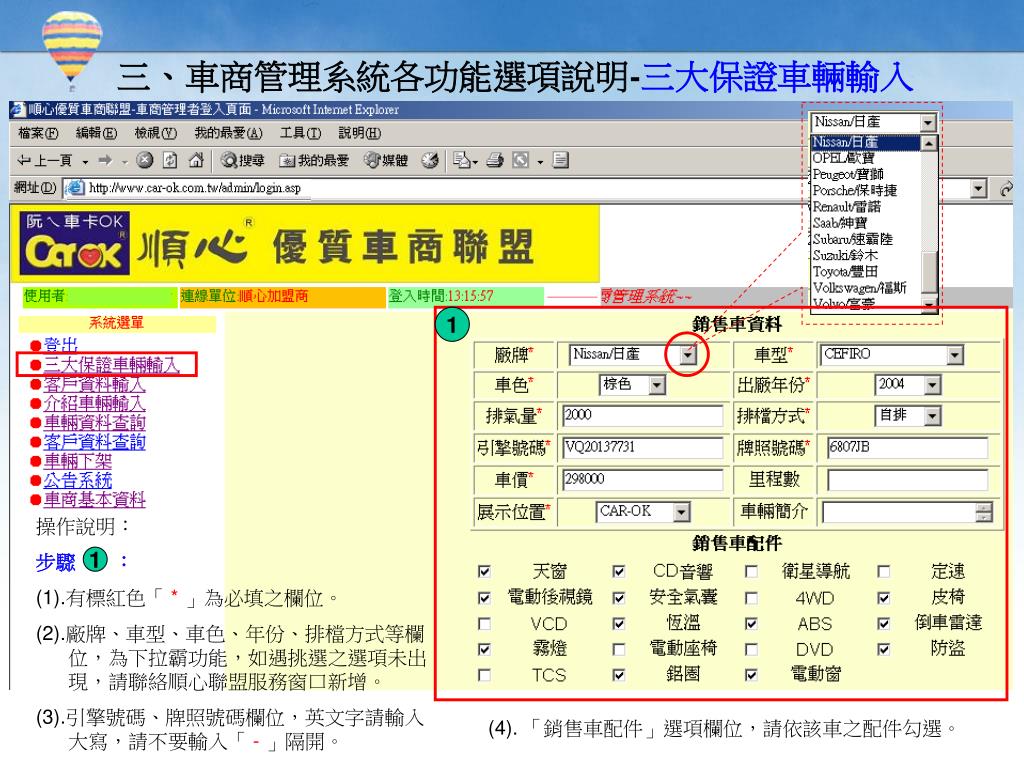1024x768 pixels.
Task: Click the Discuss icon at toolbar end
Action: coord(560,160)
